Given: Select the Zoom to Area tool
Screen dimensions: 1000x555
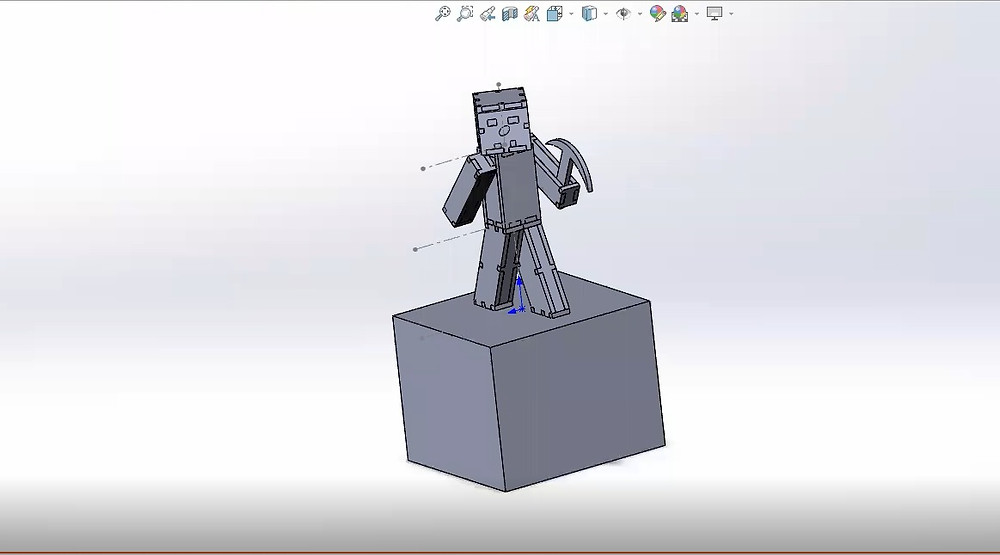Looking at the screenshot, I should (x=466, y=13).
